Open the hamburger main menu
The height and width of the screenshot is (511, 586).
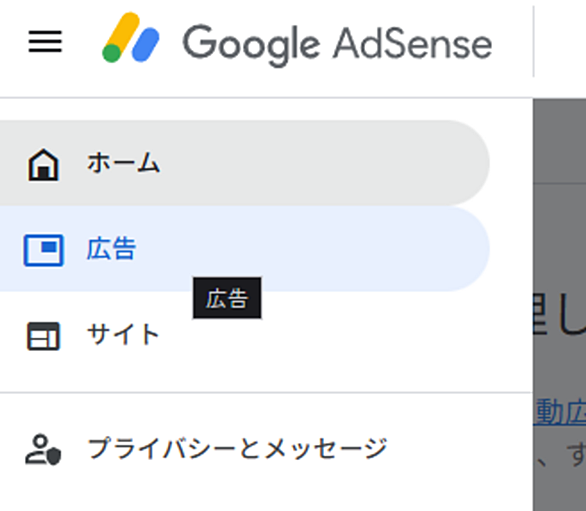pyautogui.click(x=45, y=41)
